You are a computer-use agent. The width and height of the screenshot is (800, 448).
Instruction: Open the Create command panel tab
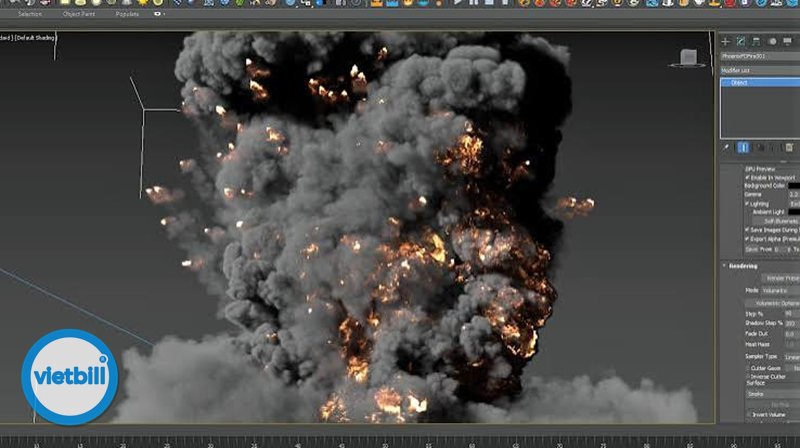[x=725, y=41]
